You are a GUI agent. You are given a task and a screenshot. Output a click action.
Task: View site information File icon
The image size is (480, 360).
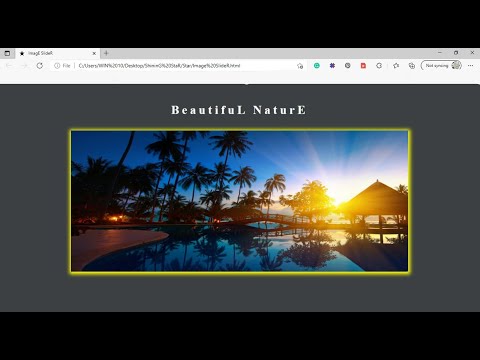(62, 66)
